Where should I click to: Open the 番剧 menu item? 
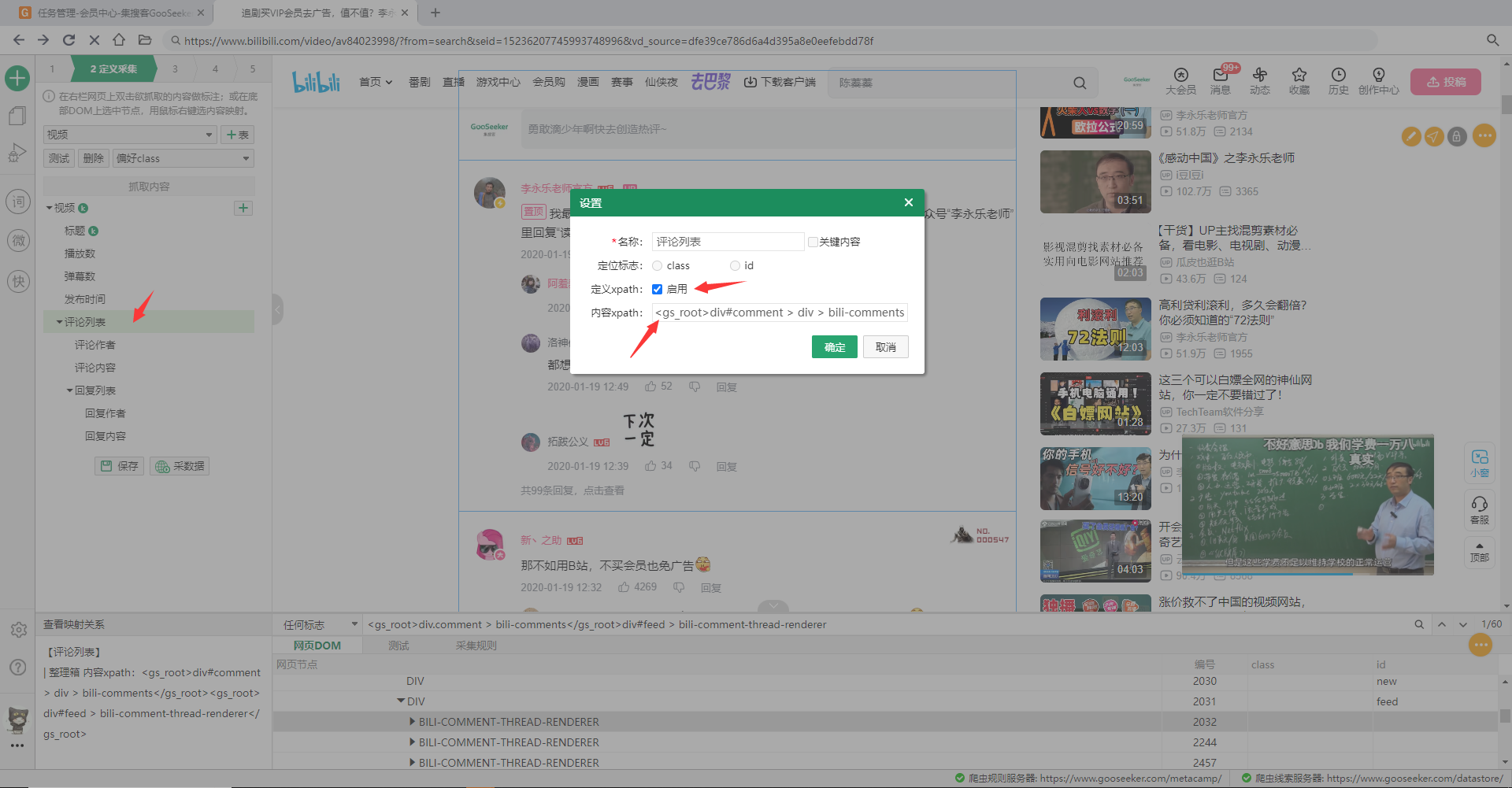tap(419, 82)
